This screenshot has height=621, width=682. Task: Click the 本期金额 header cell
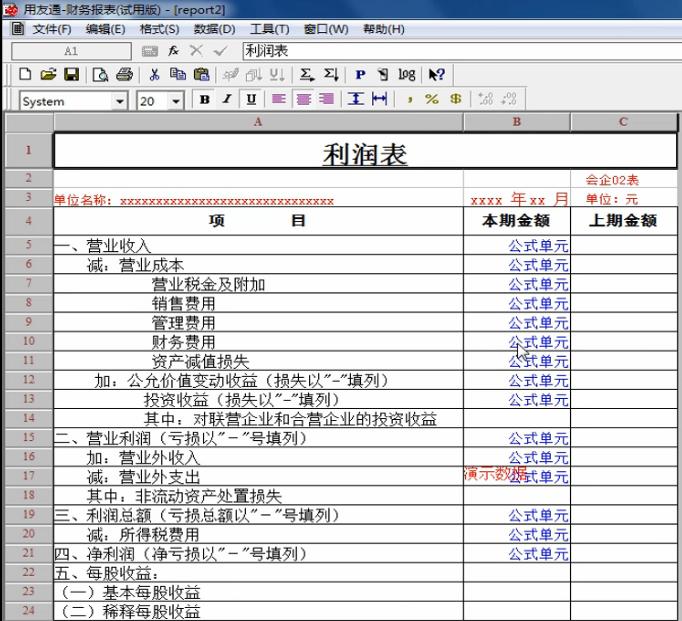pos(517,221)
